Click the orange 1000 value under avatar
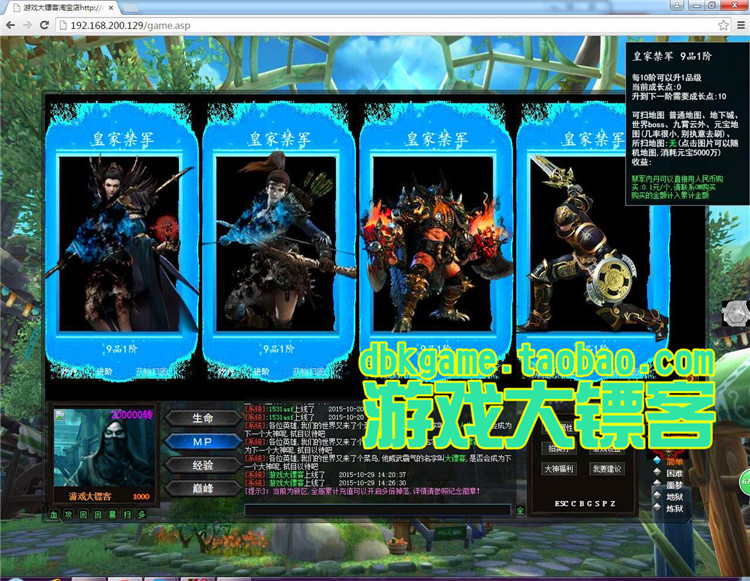 141,496
